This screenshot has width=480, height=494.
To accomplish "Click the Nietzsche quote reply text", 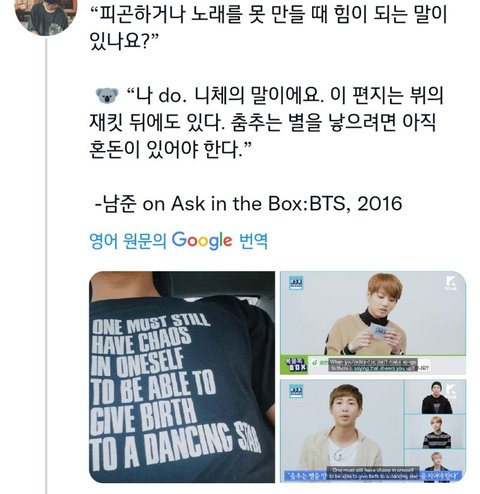I will [266, 122].
